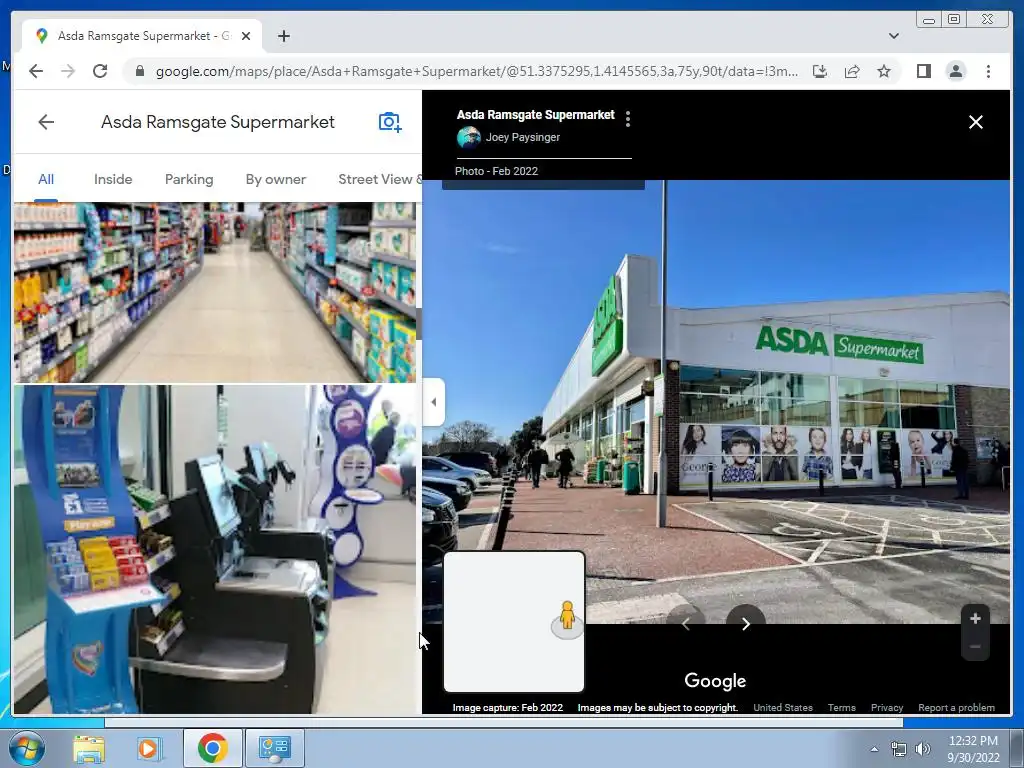
Task: Zoom in on the photo with plus
Action: [x=975, y=618]
